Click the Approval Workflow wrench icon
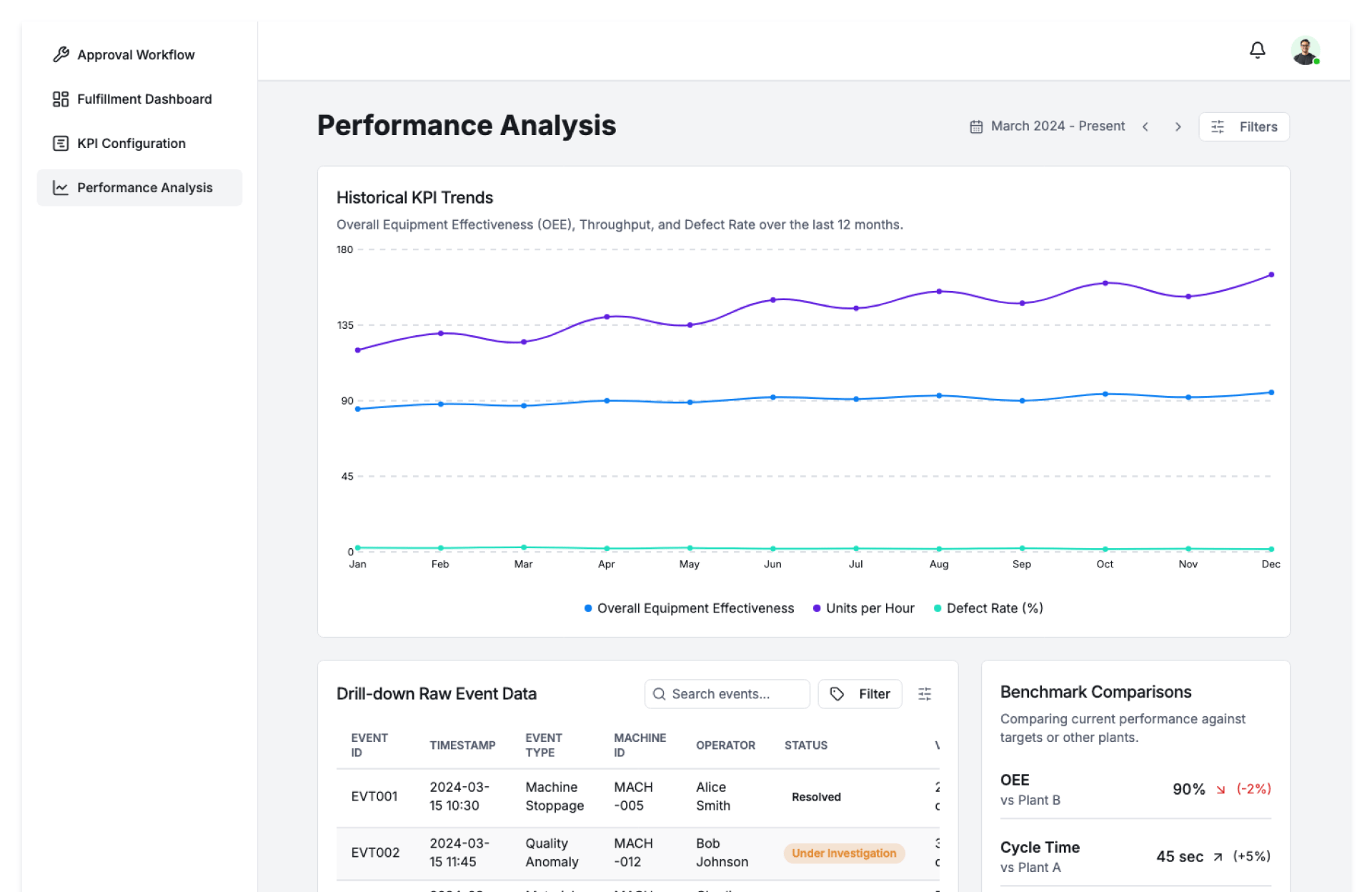1372x892 pixels. click(61, 54)
